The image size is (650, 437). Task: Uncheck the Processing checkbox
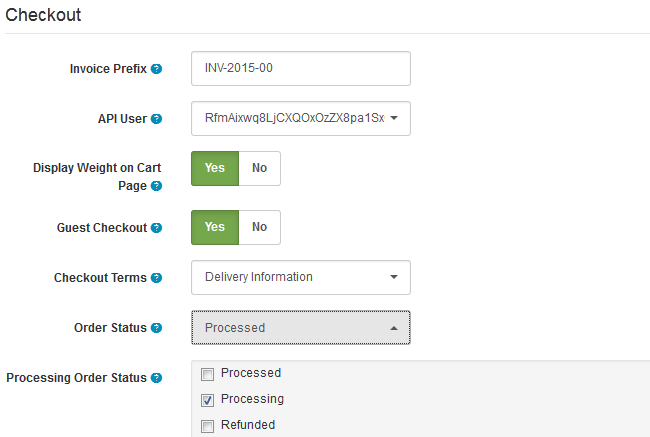click(208, 400)
